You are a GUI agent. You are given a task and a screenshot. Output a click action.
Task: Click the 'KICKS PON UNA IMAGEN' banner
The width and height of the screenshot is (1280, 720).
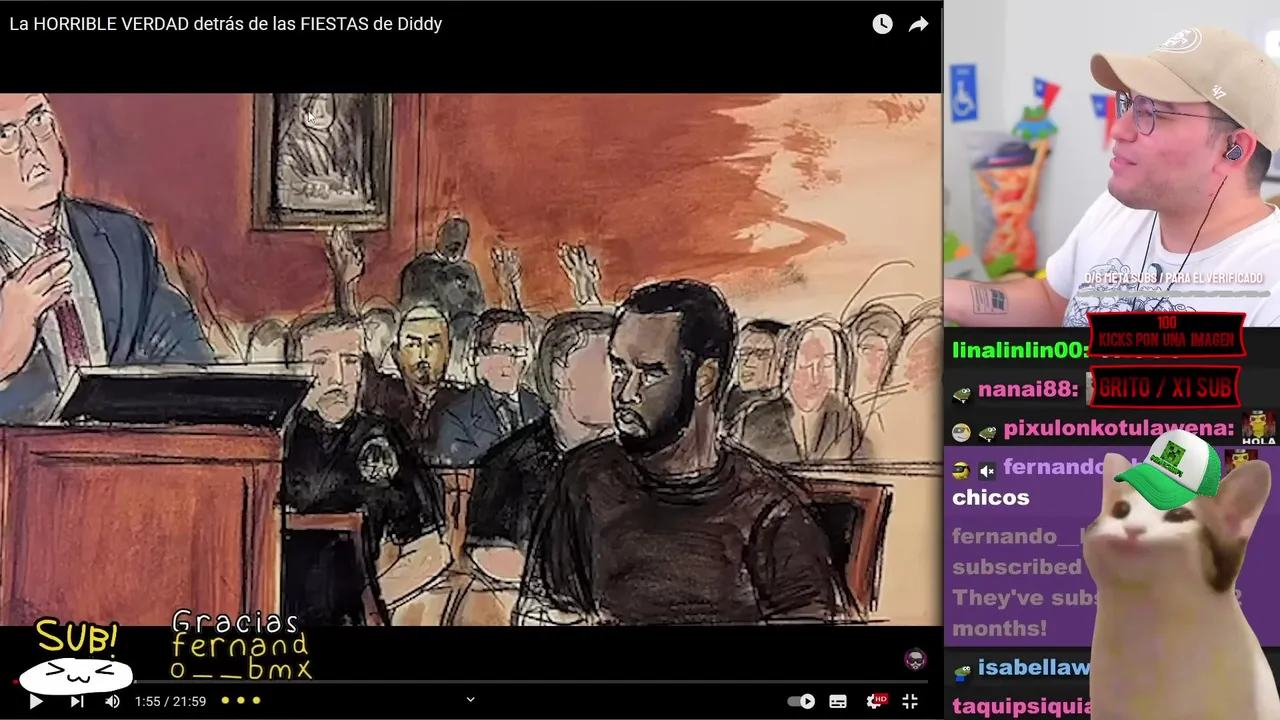pyautogui.click(x=1166, y=333)
